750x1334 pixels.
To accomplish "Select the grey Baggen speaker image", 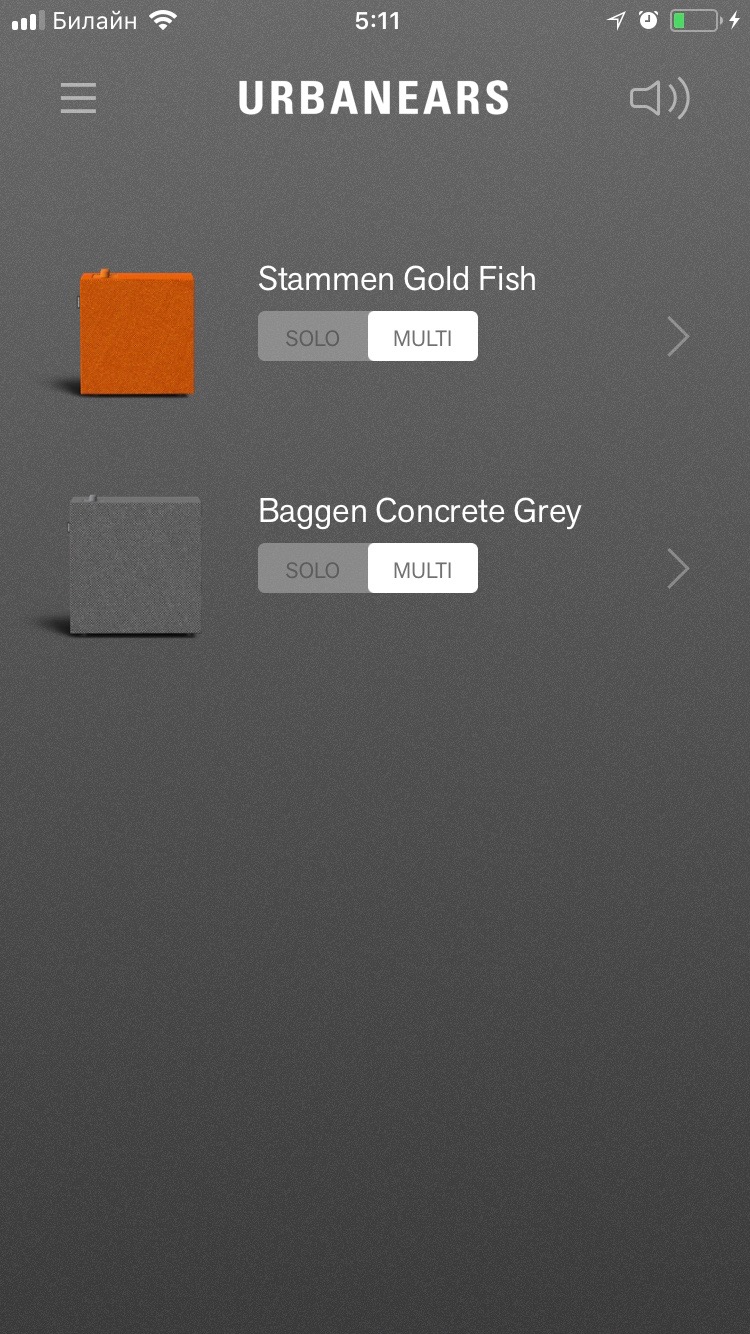I will pos(135,564).
